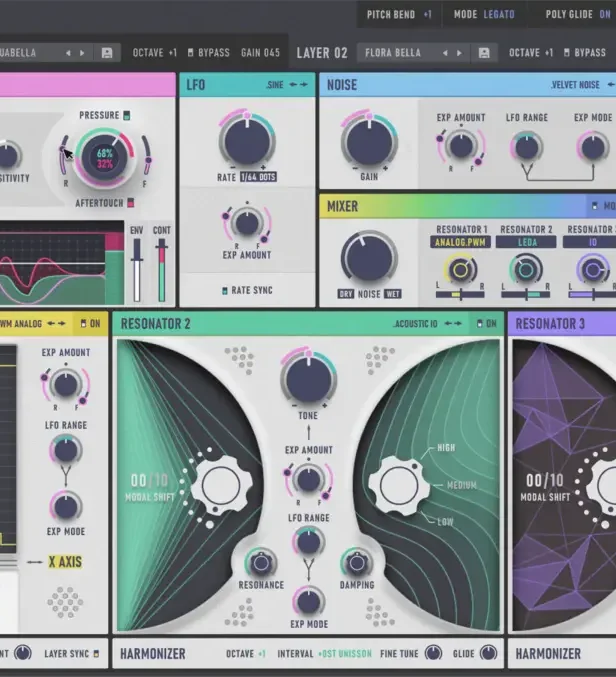Click the High/Medium/Low gear dial in Resonator 2
Image resolution: width=616 pixels, height=677 pixels.
point(399,485)
